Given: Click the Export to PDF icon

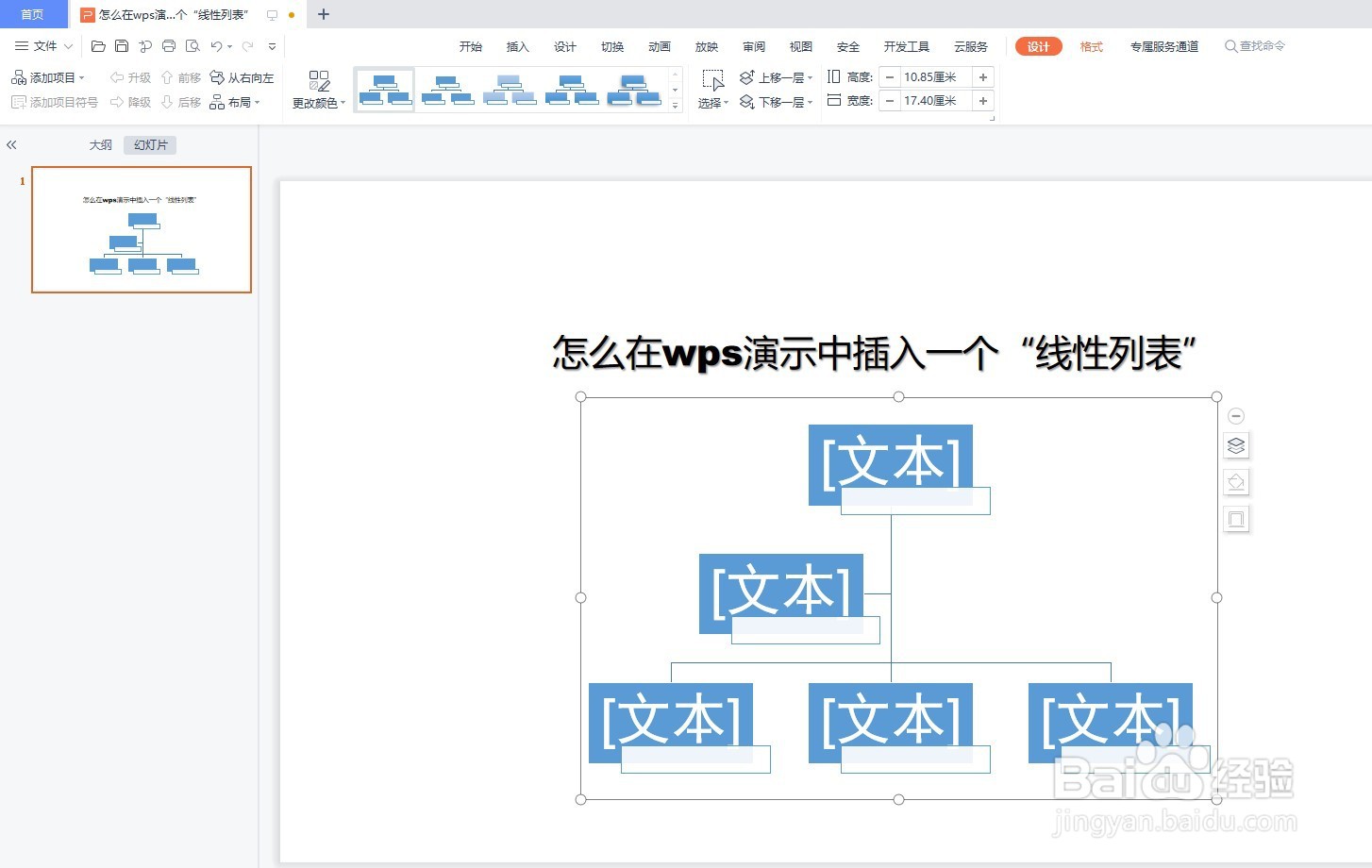Looking at the screenshot, I should pyautogui.click(x=145, y=46).
